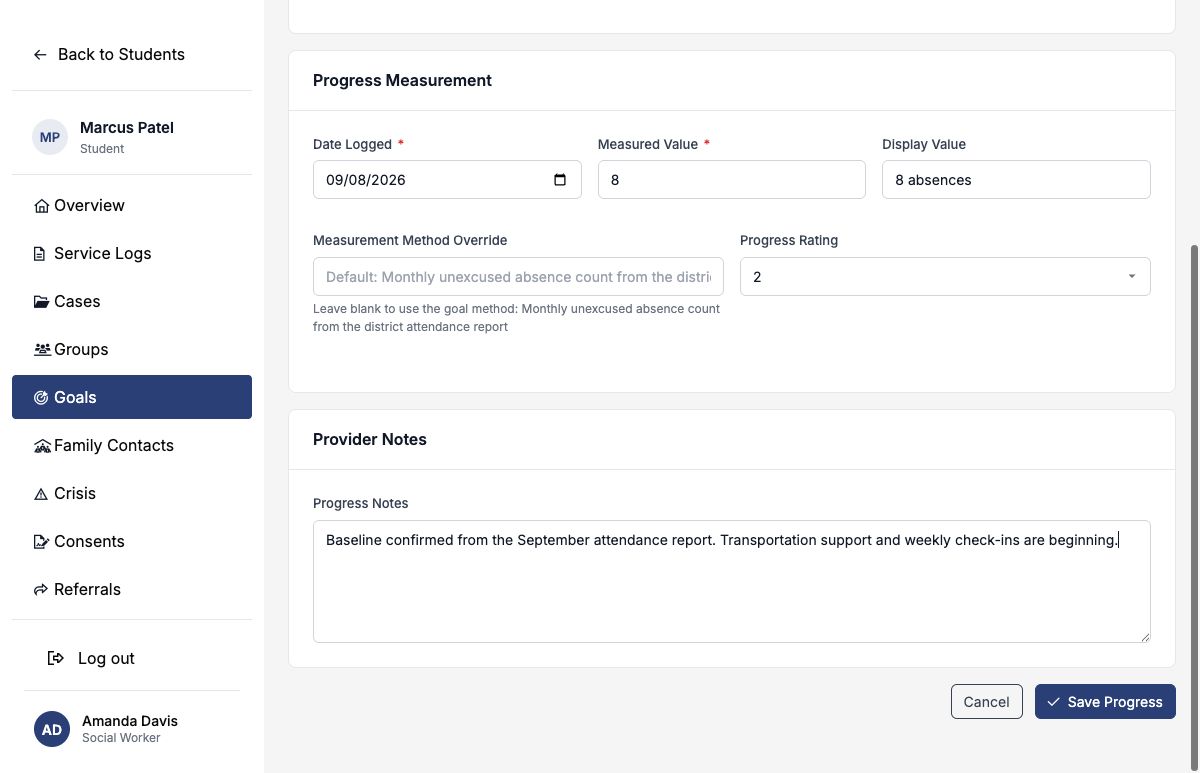The height and width of the screenshot is (773, 1200).
Task: Click the textarea resize handle corner
Action: point(1145,637)
